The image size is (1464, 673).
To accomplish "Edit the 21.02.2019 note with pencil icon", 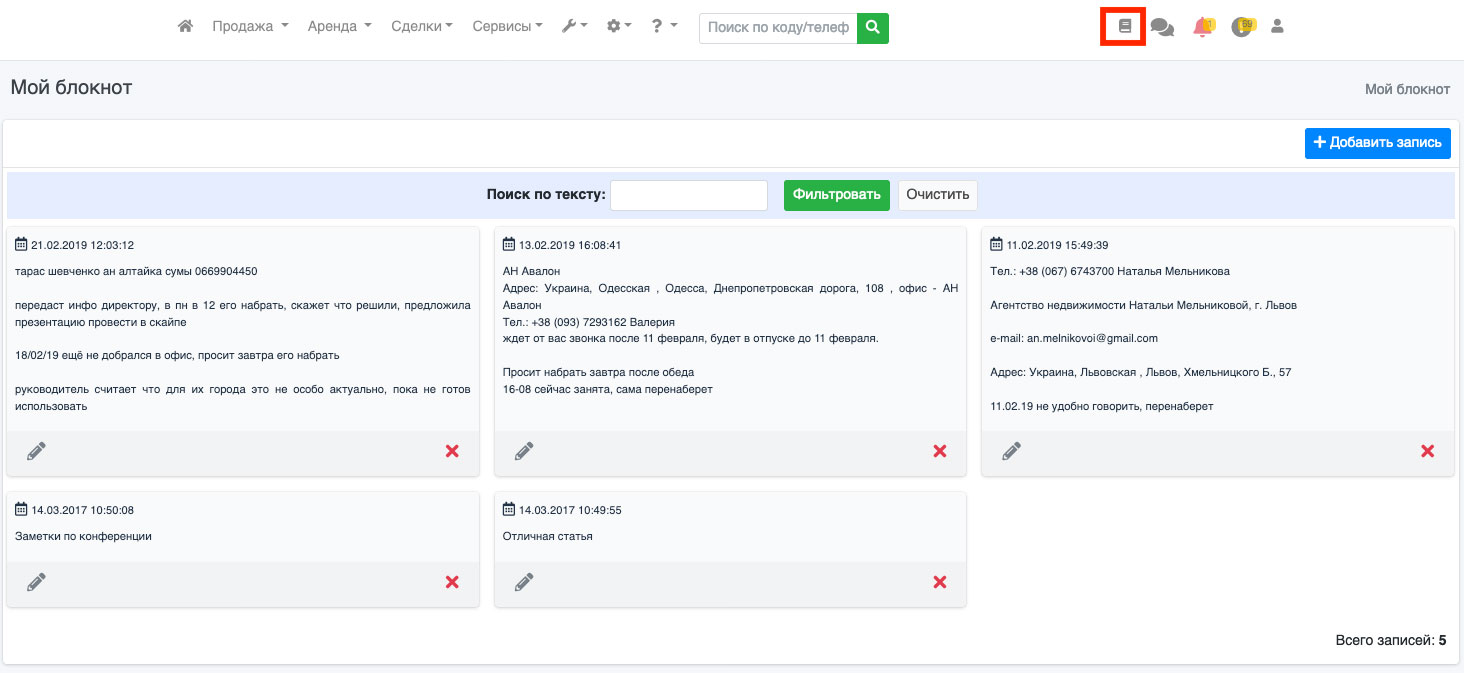I will [37, 451].
